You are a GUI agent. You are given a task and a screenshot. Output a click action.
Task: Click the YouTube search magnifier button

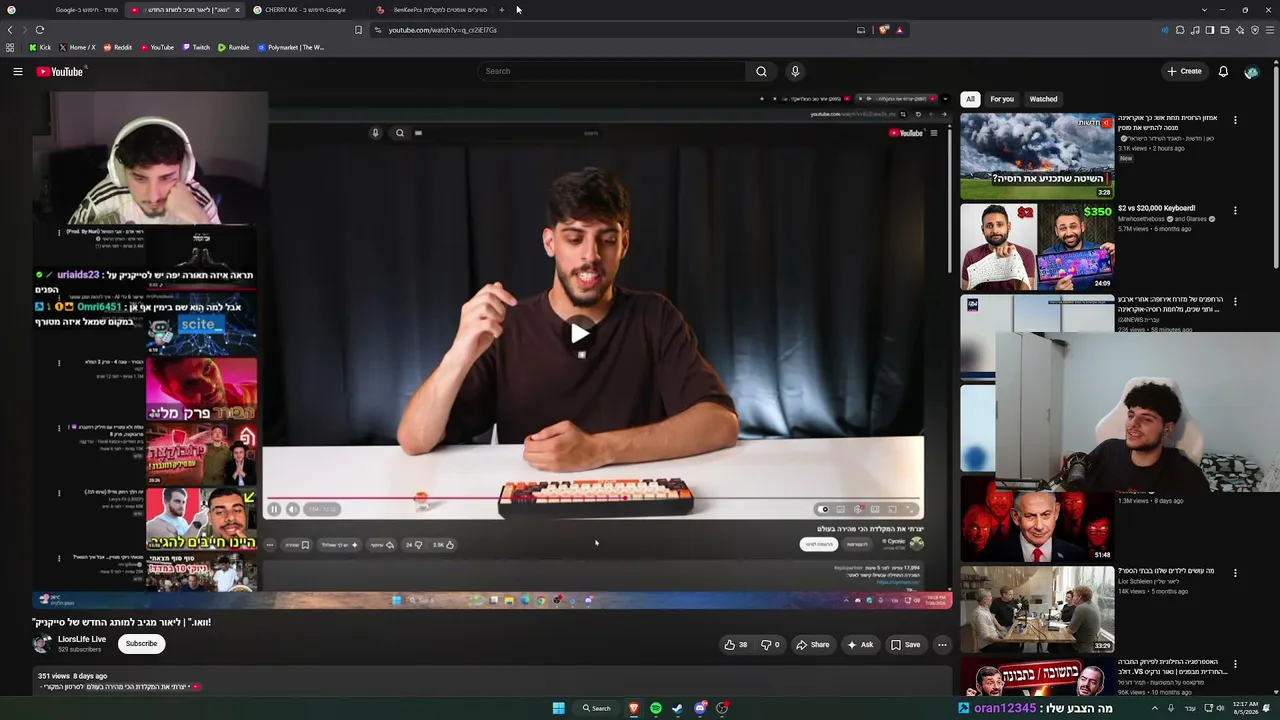click(761, 71)
